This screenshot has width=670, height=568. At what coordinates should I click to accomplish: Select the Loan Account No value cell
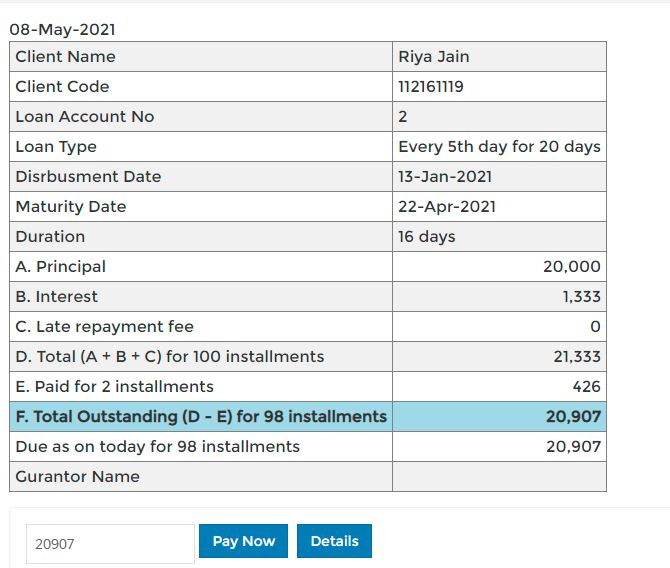pos(499,116)
